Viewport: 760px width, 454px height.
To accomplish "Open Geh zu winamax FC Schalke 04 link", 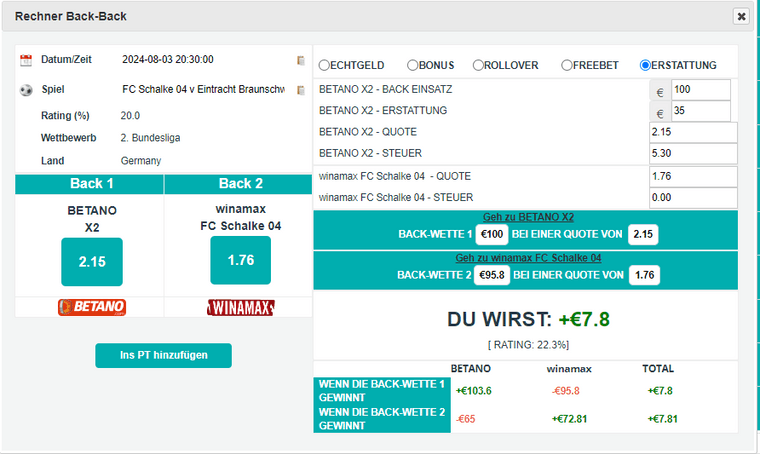I will pos(528,258).
